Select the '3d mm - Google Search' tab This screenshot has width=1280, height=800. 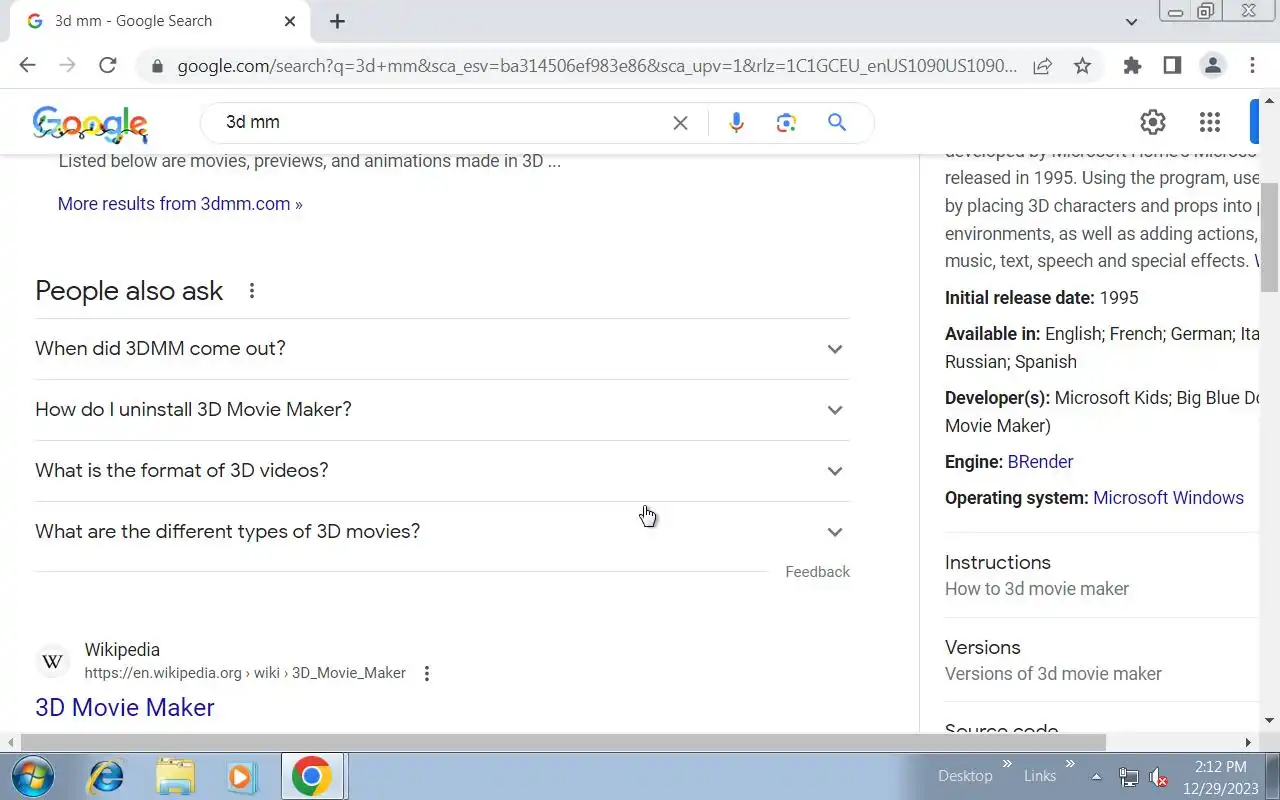161,21
